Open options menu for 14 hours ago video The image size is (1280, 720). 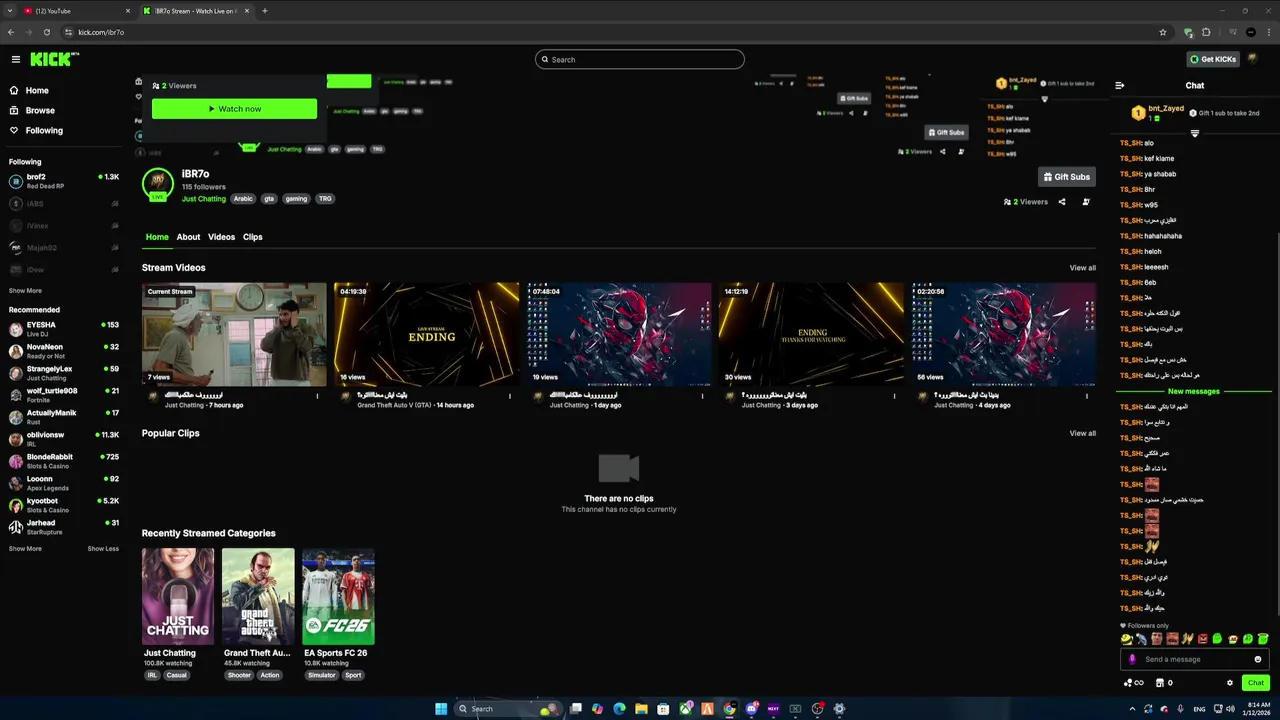tap(510, 396)
